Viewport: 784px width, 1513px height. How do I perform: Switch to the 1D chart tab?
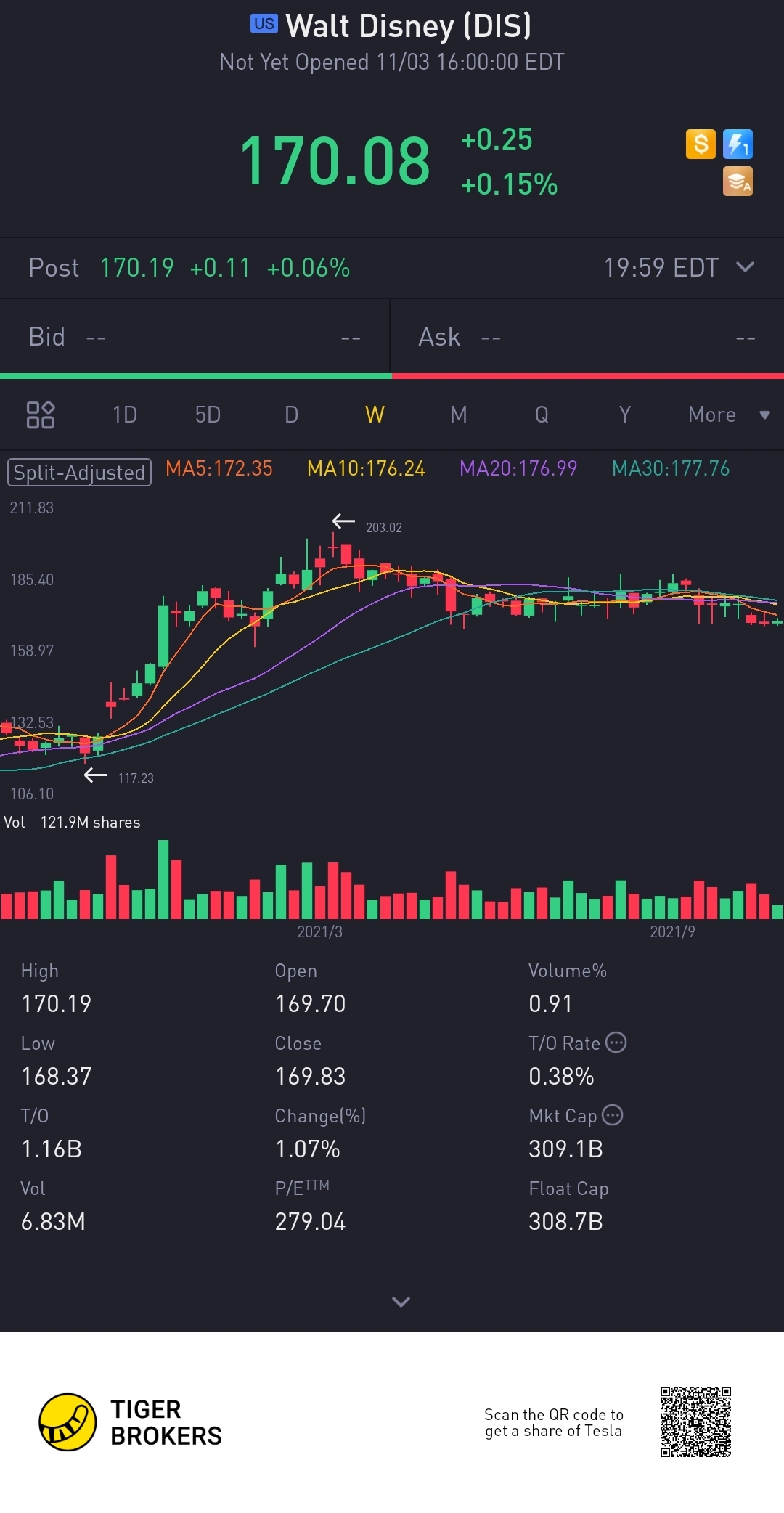click(x=125, y=415)
